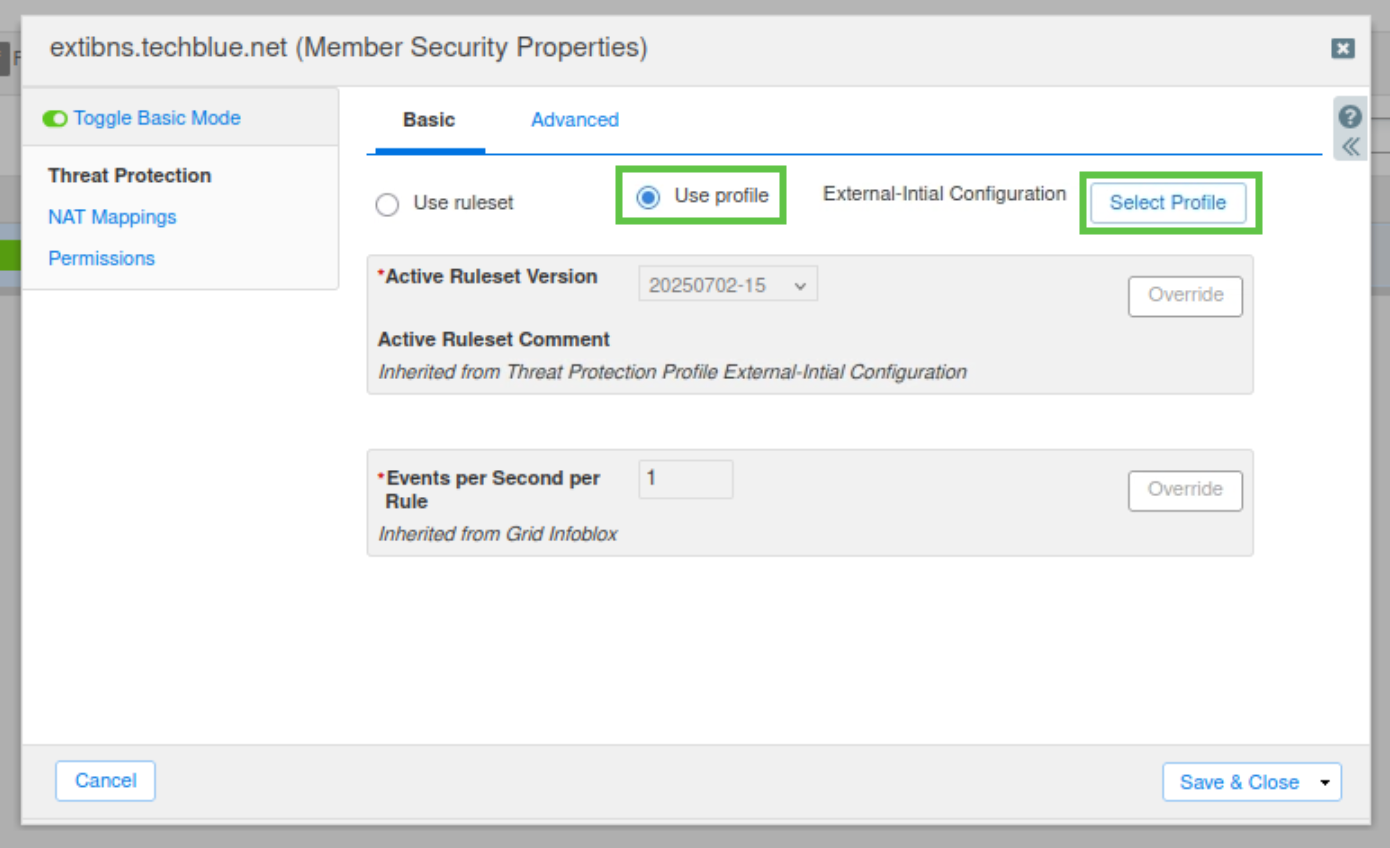
Task: Switch to the Basic tab
Action: tap(428, 120)
